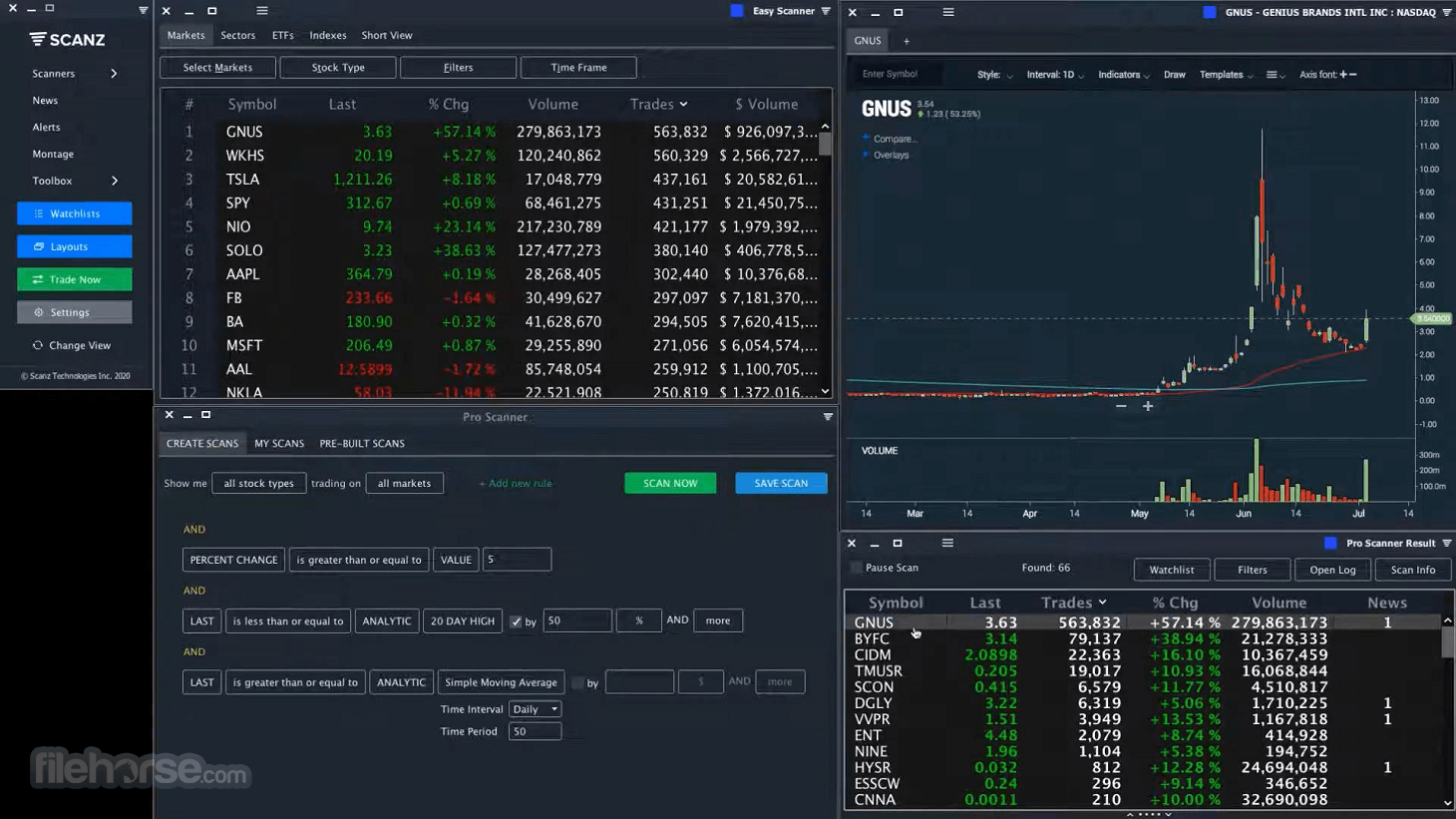The width and height of the screenshot is (1456, 819).
Task: Expand Toolbox submenu arrow
Action: 114,181
